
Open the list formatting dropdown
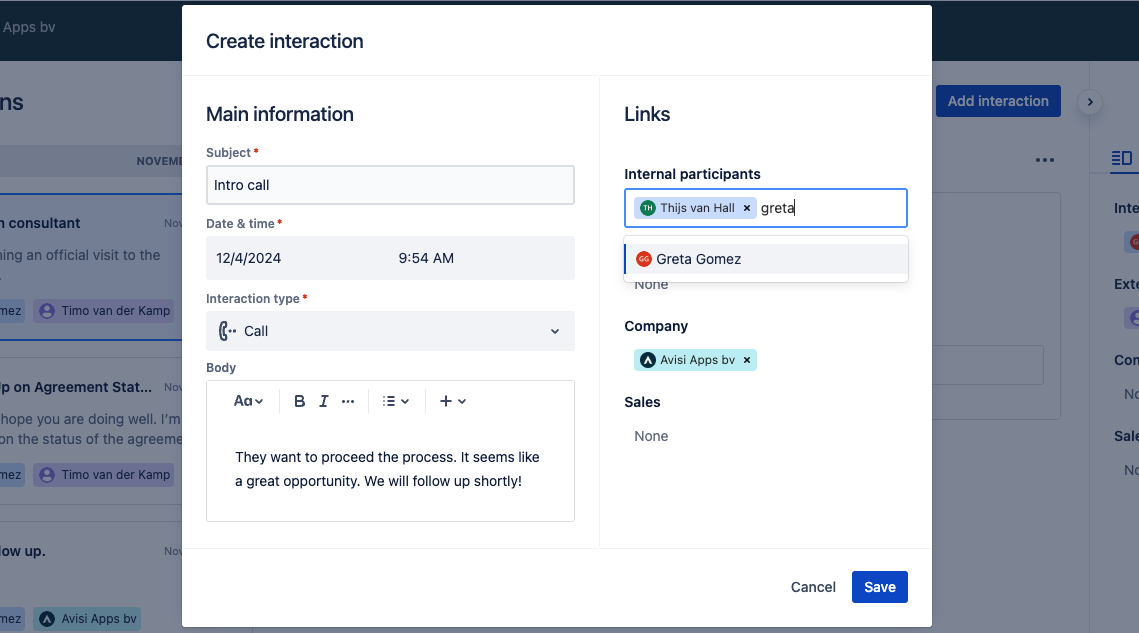coord(396,401)
